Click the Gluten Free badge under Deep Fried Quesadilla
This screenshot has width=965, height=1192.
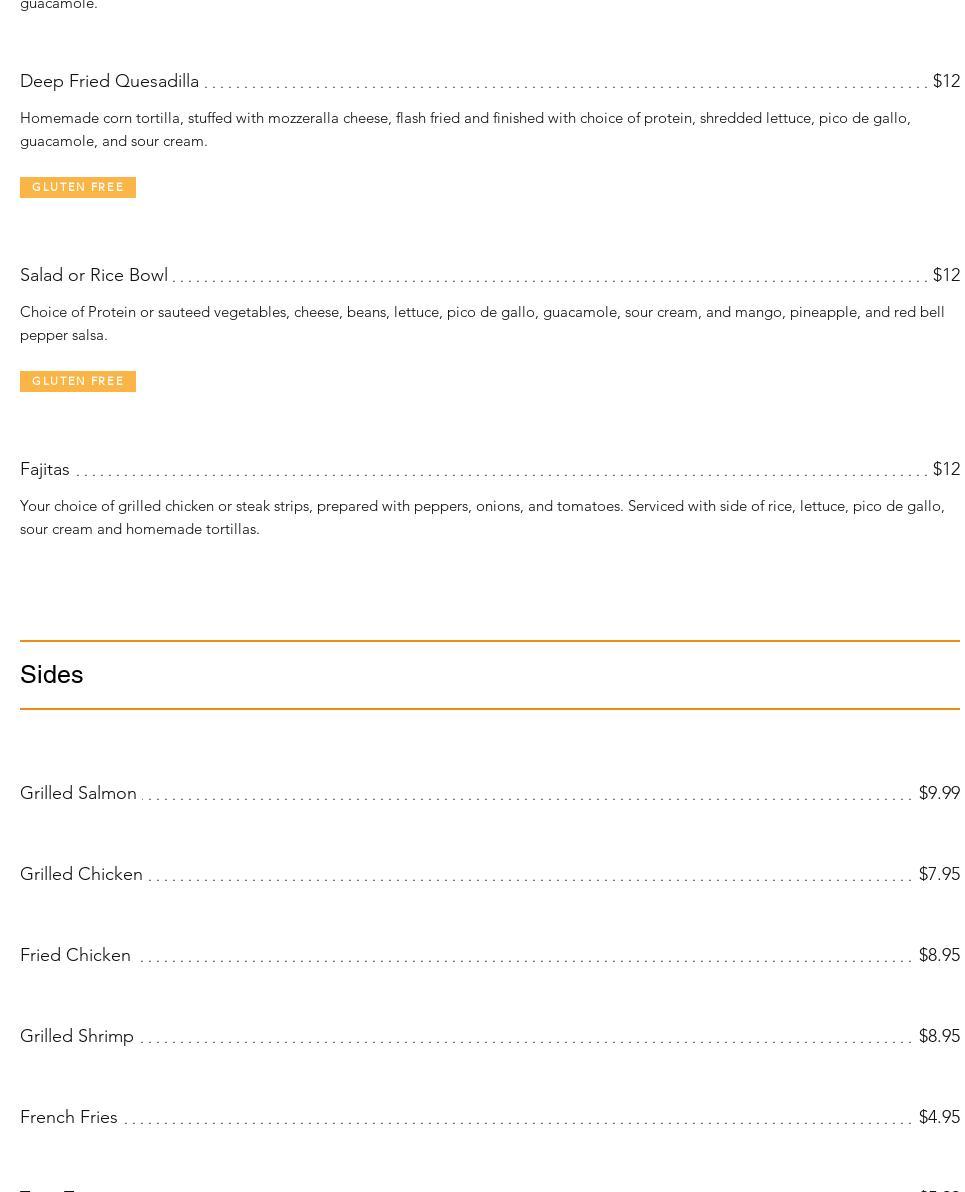coord(78,187)
